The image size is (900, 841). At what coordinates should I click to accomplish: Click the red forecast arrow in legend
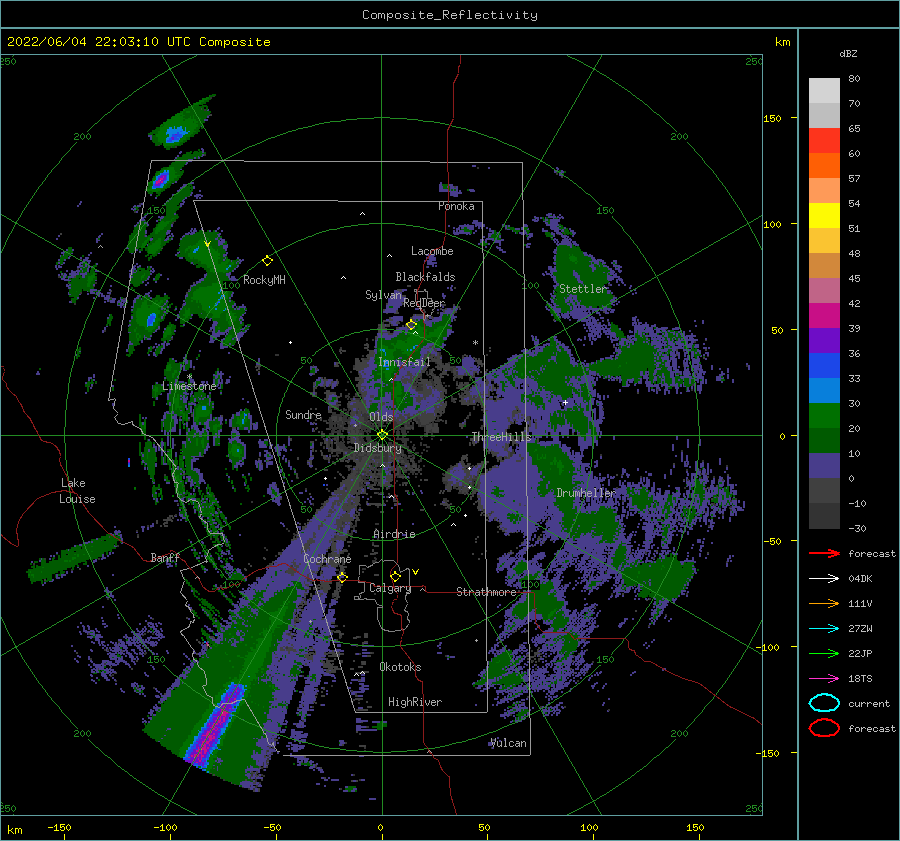824,553
